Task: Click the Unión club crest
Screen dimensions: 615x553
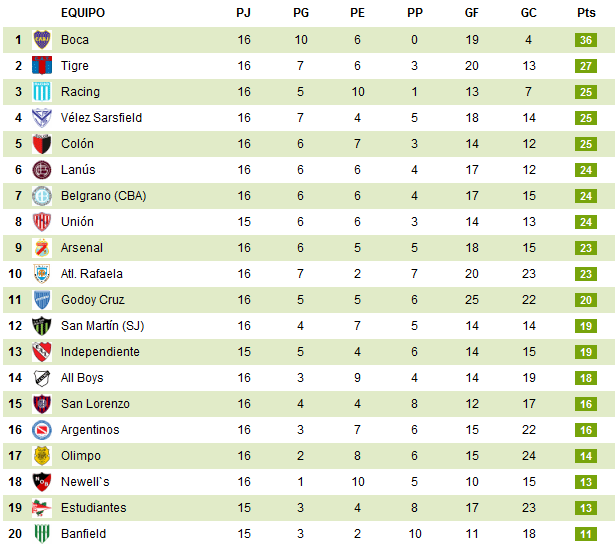Action: [x=42, y=222]
